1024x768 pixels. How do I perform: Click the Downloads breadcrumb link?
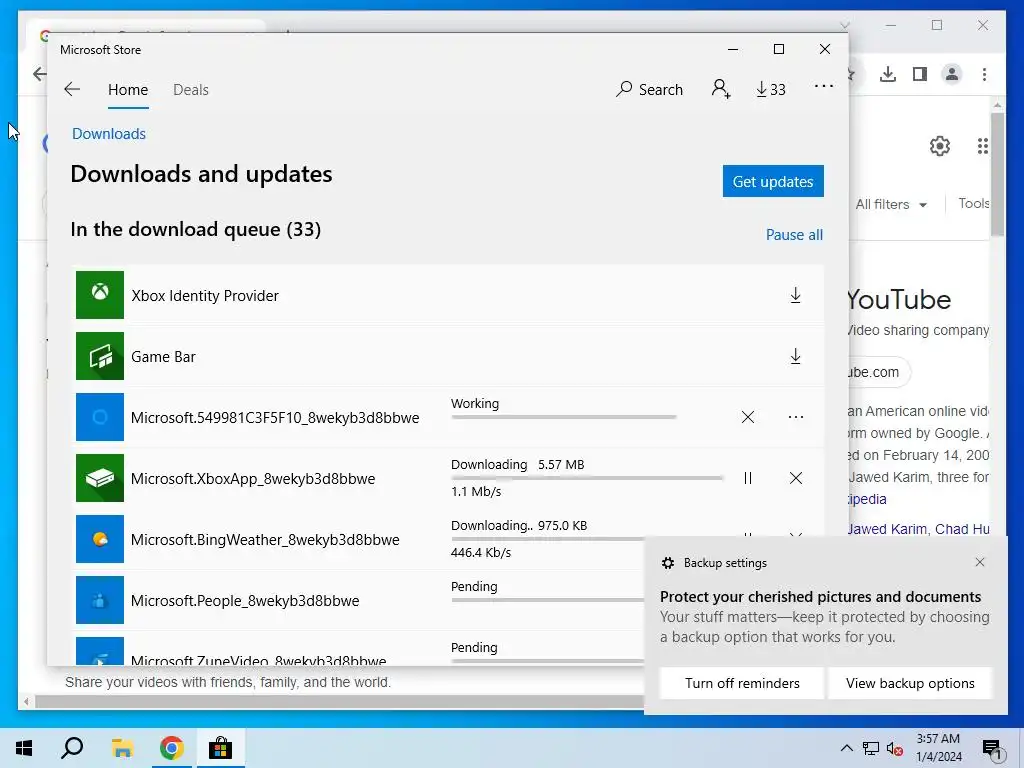coord(109,134)
